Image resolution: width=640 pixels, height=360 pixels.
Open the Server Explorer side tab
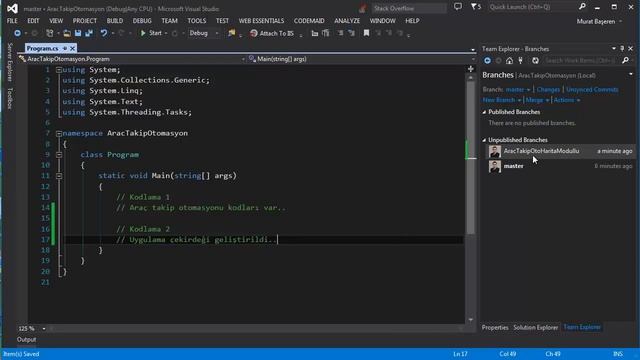[x=10, y=62]
